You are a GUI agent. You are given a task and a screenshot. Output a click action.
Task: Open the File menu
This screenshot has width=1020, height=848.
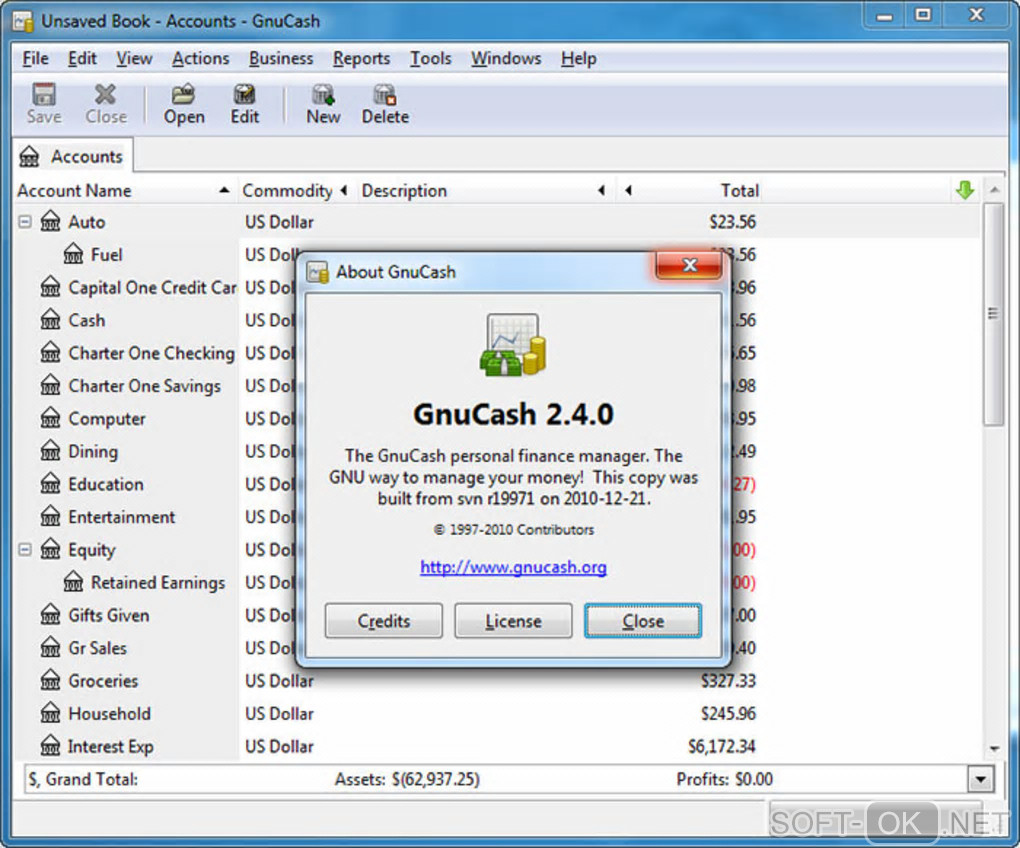pyautogui.click(x=35, y=59)
